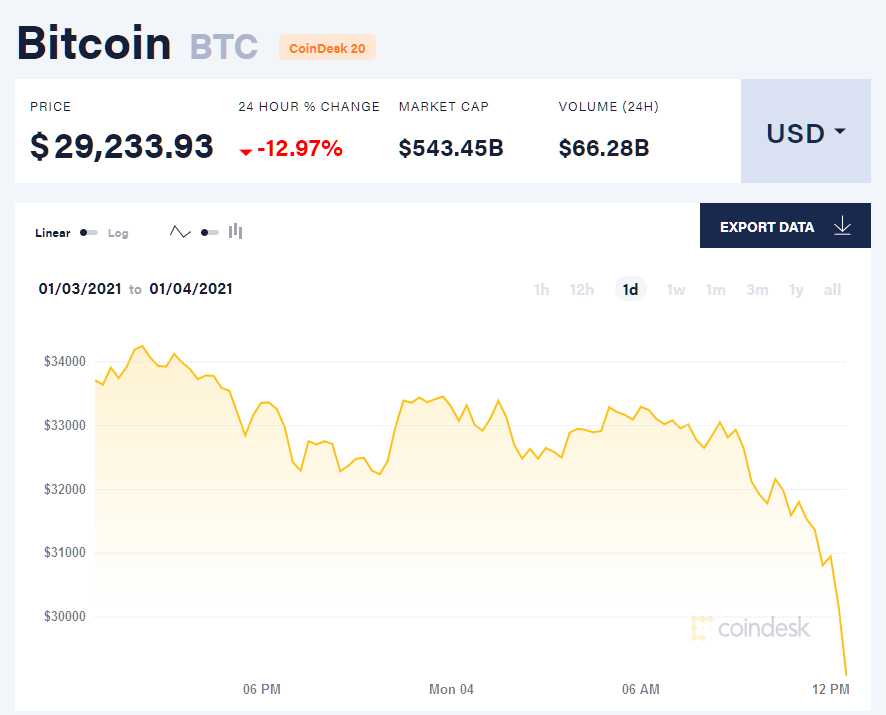
Task: Switch to the 1w time range
Action: point(675,289)
